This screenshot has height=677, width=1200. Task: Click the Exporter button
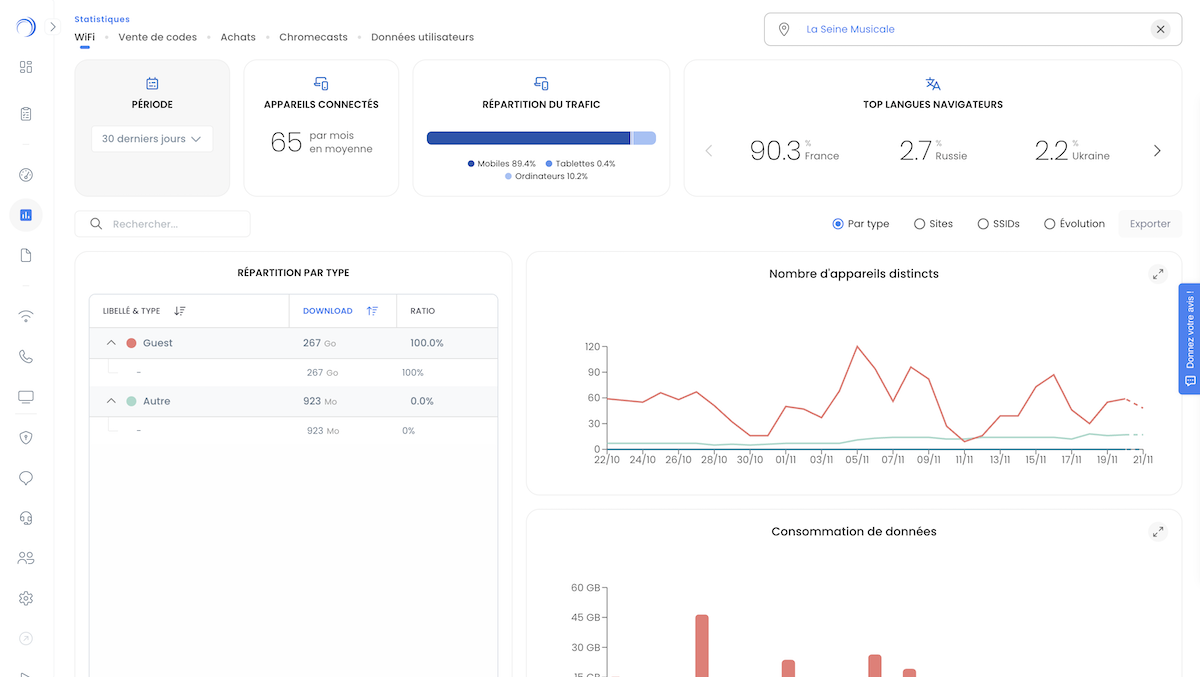[x=1149, y=224]
